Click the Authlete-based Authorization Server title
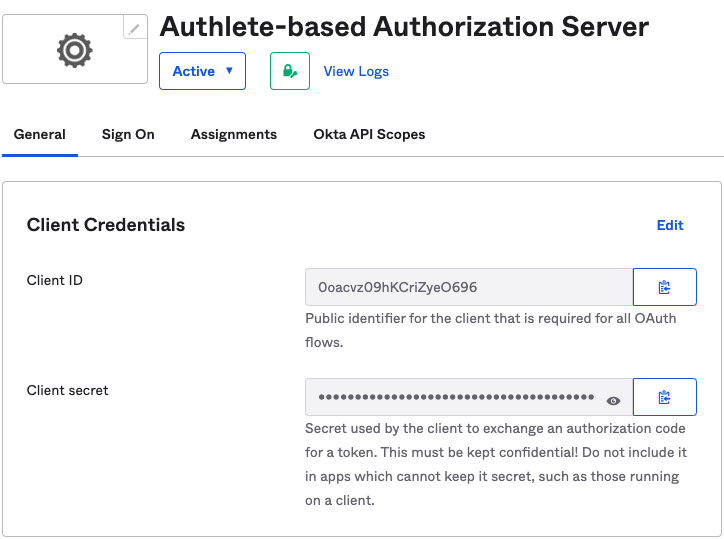 coord(404,27)
